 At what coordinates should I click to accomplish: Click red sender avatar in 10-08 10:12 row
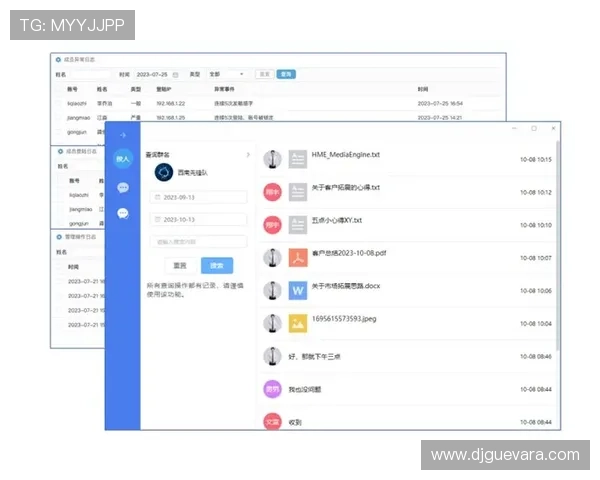272,192
